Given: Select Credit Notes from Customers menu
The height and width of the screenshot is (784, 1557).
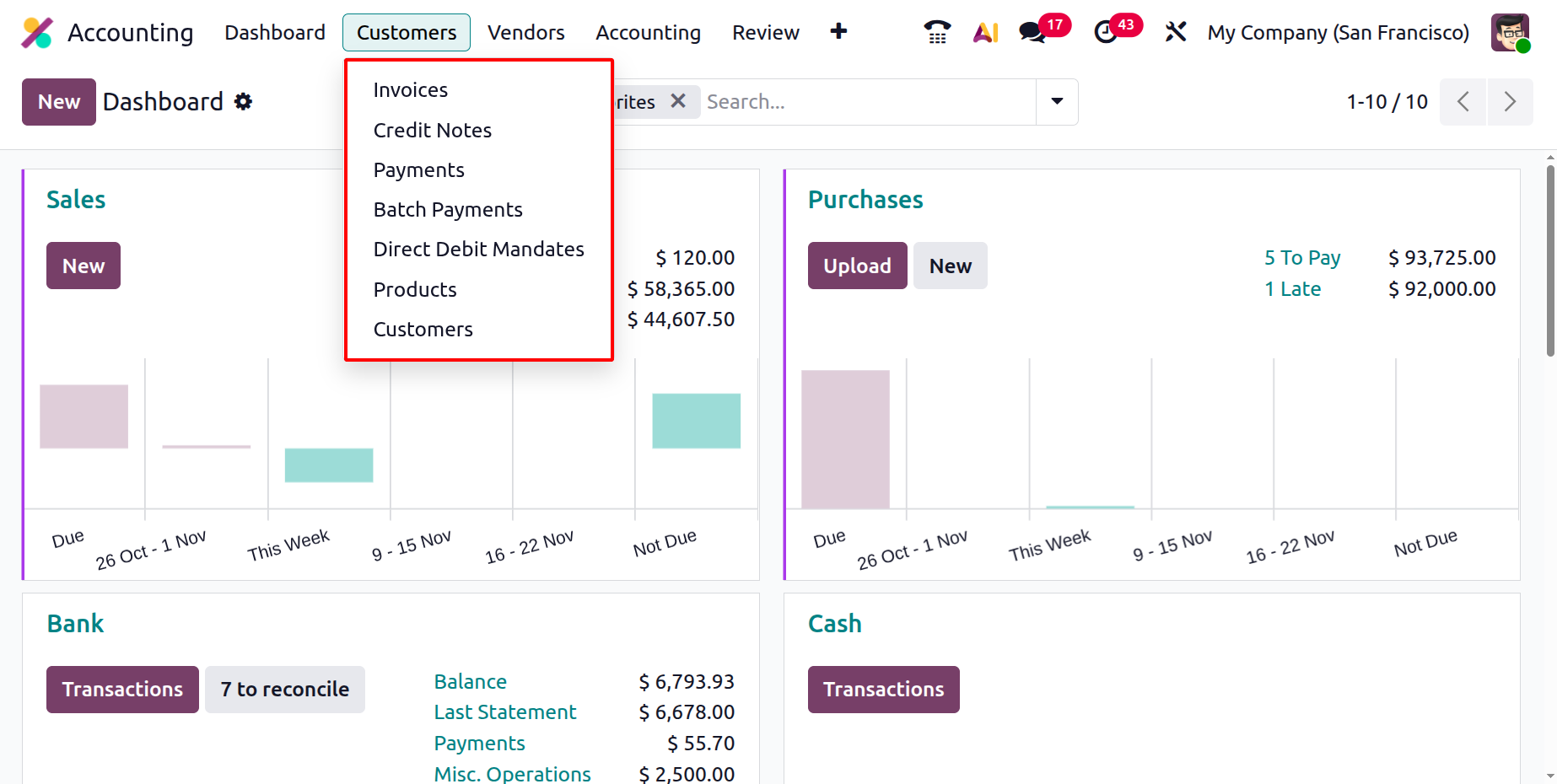Looking at the screenshot, I should click(x=432, y=130).
